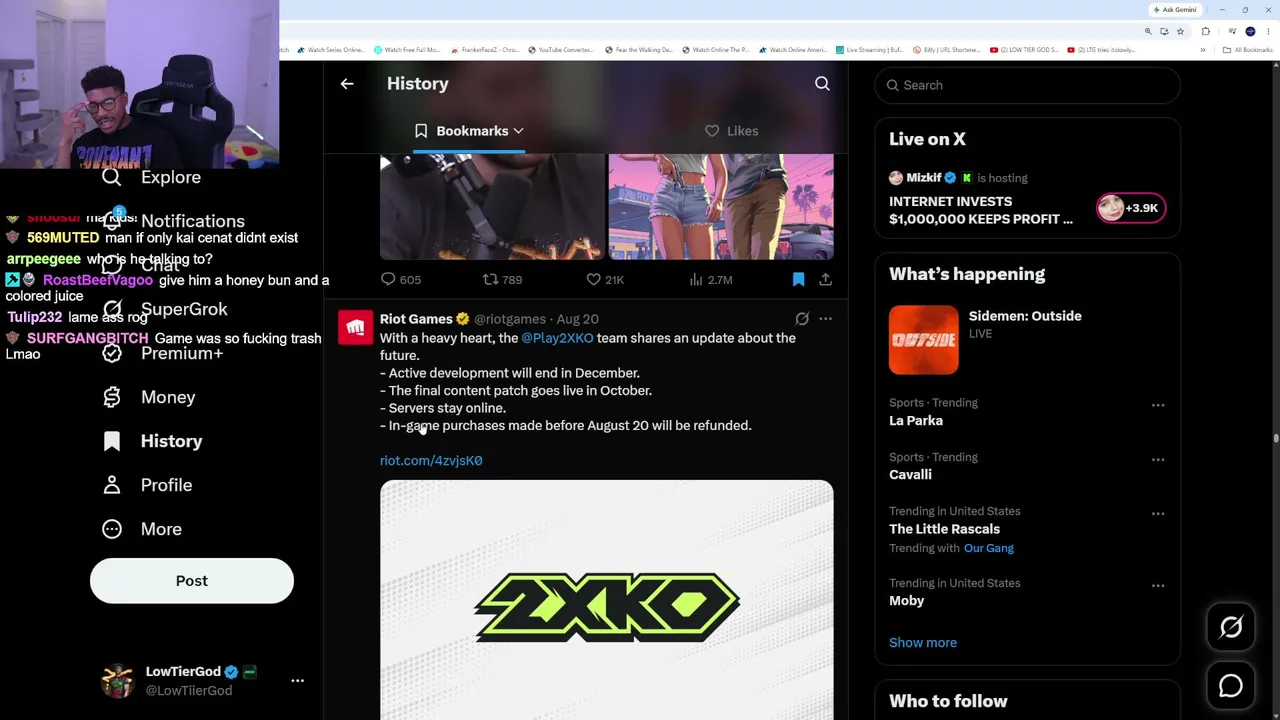Open the browser extensions puzzle icon
Viewport: 1280px width, 720px height.
click(x=1206, y=31)
